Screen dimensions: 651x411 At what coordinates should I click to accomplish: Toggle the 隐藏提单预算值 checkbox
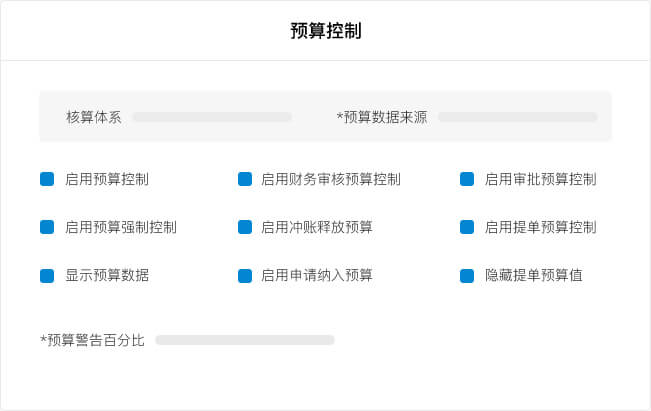pos(467,276)
